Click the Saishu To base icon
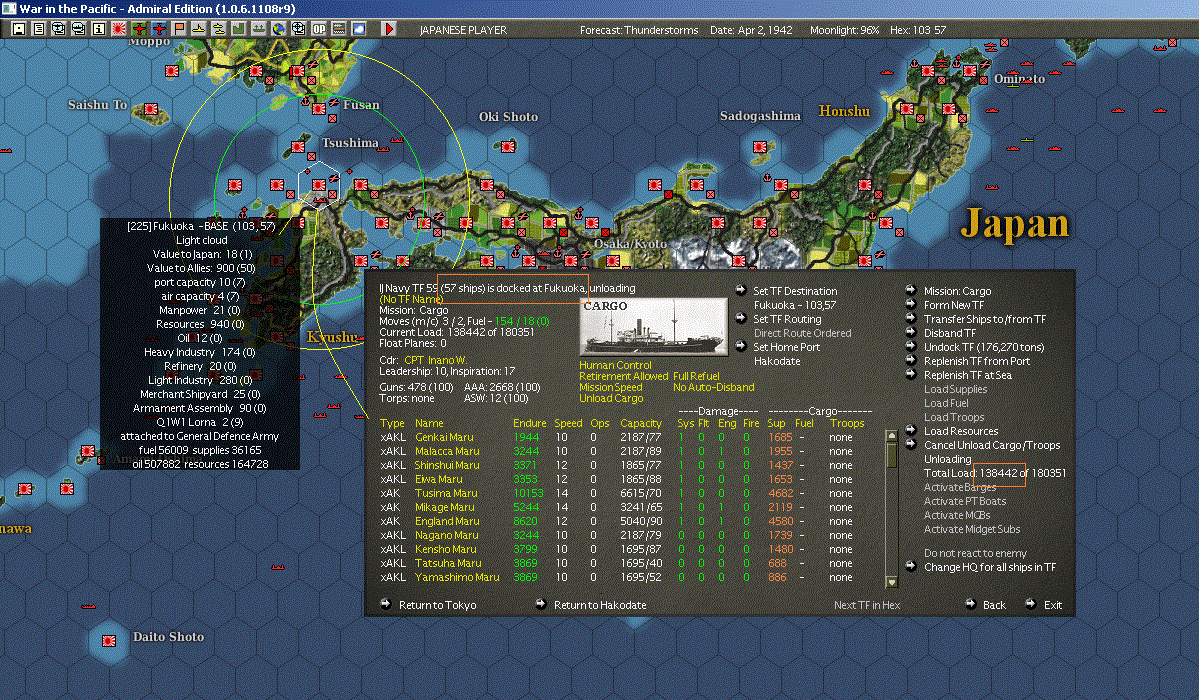1199x700 pixels. [x=151, y=109]
